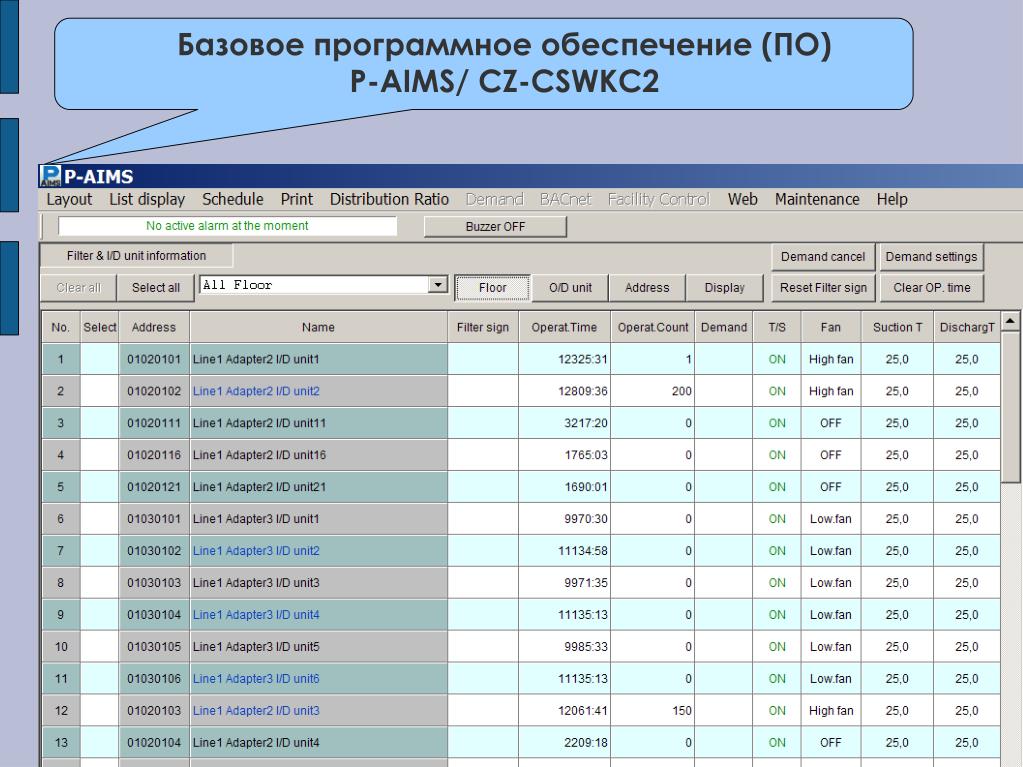Click address cell 01020116
Viewport: 1023px width, 767px height.
tap(154, 455)
